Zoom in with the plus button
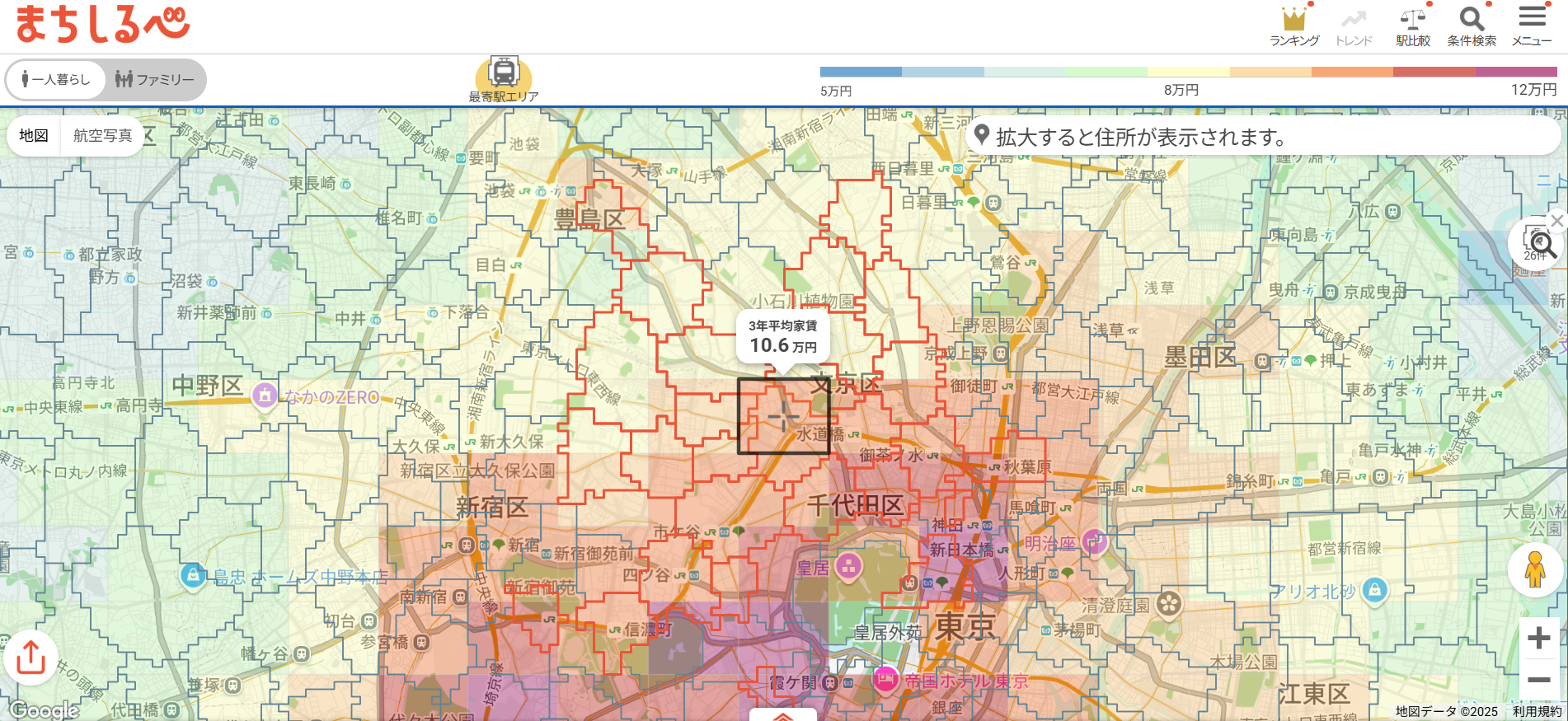This screenshot has width=1568, height=721. coord(1538,638)
